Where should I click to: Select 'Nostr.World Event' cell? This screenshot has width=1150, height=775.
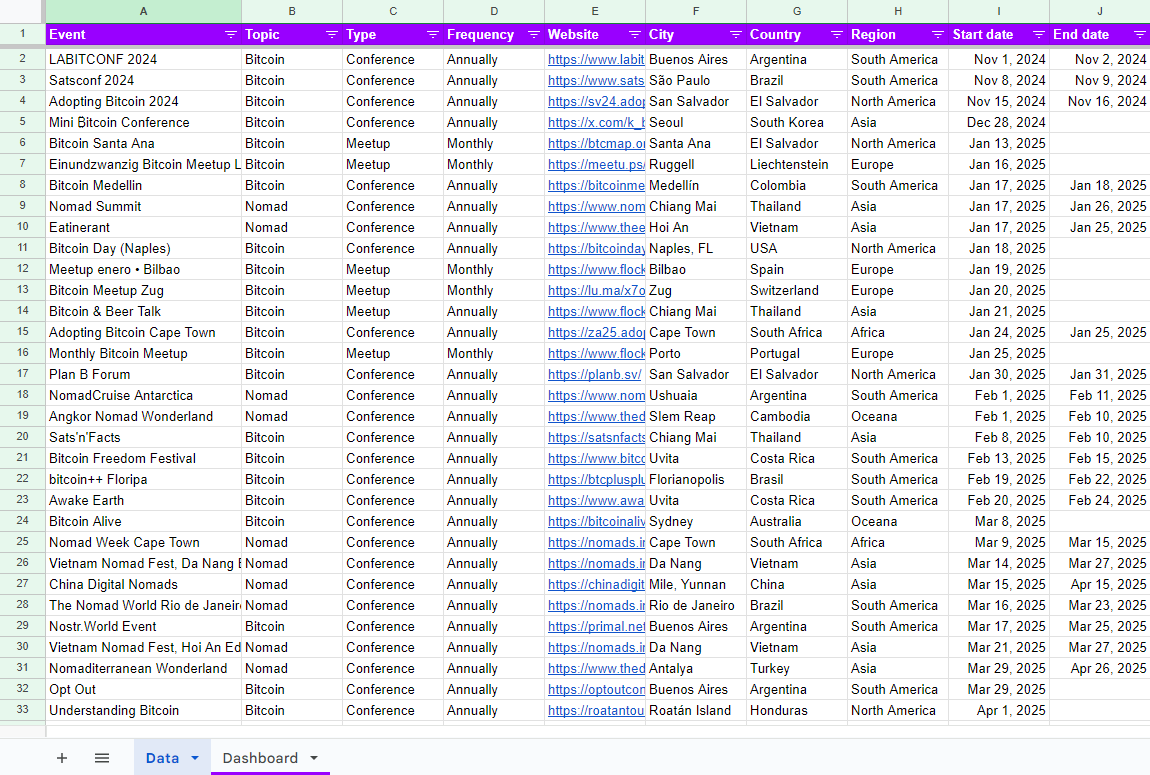pyautogui.click(x=144, y=626)
